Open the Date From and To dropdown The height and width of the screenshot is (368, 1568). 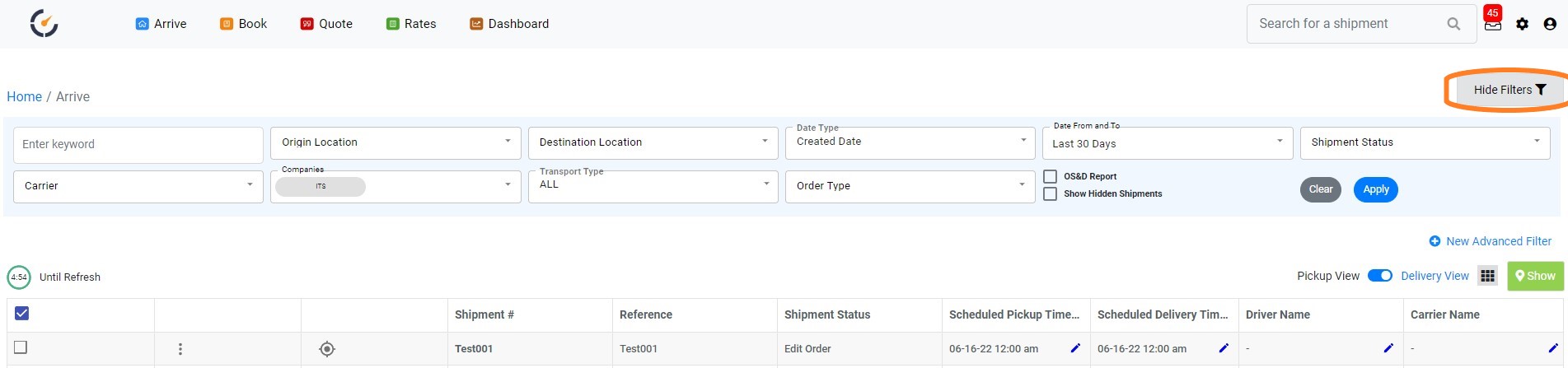tap(1168, 143)
